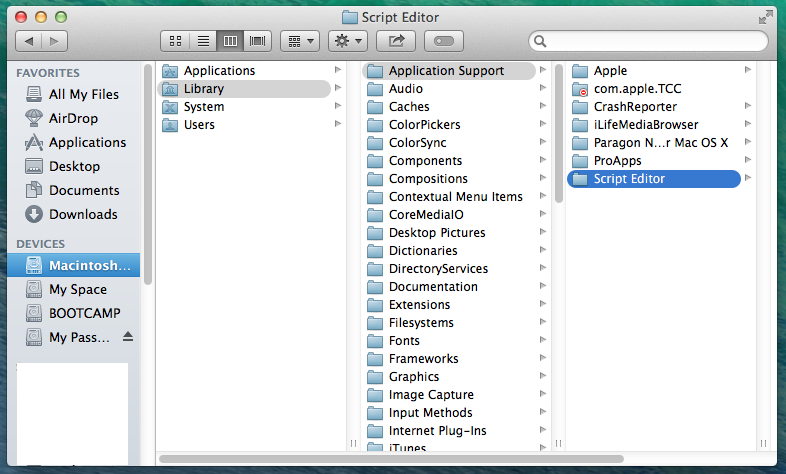The width and height of the screenshot is (786, 474).
Task: Open the Fonts folder
Action: 449,341
